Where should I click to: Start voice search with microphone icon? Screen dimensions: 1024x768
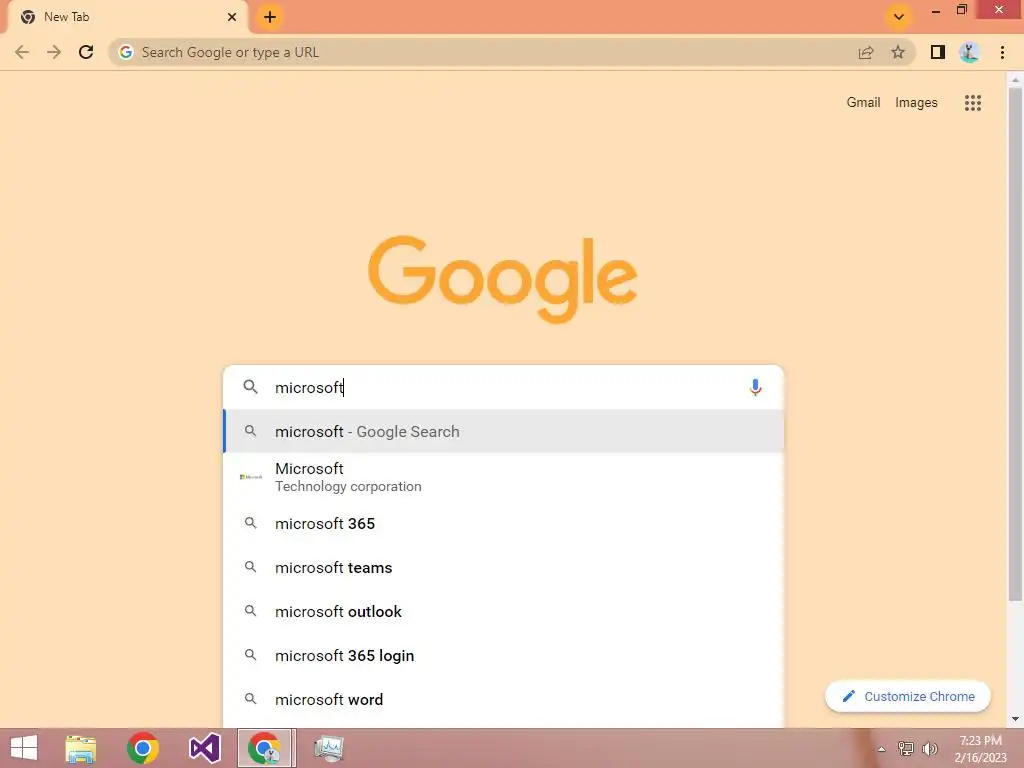[x=755, y=387]
